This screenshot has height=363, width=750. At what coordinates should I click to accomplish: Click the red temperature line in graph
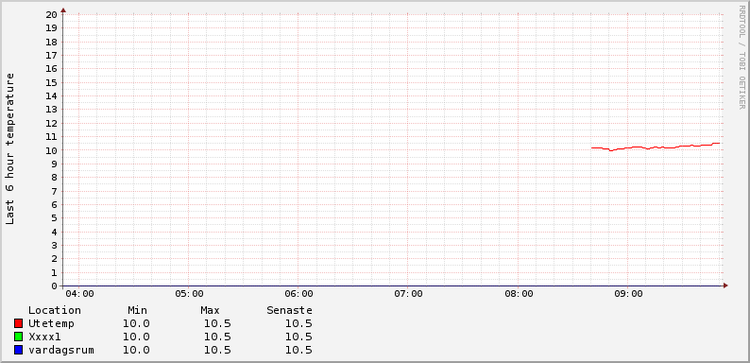[655, 147]
